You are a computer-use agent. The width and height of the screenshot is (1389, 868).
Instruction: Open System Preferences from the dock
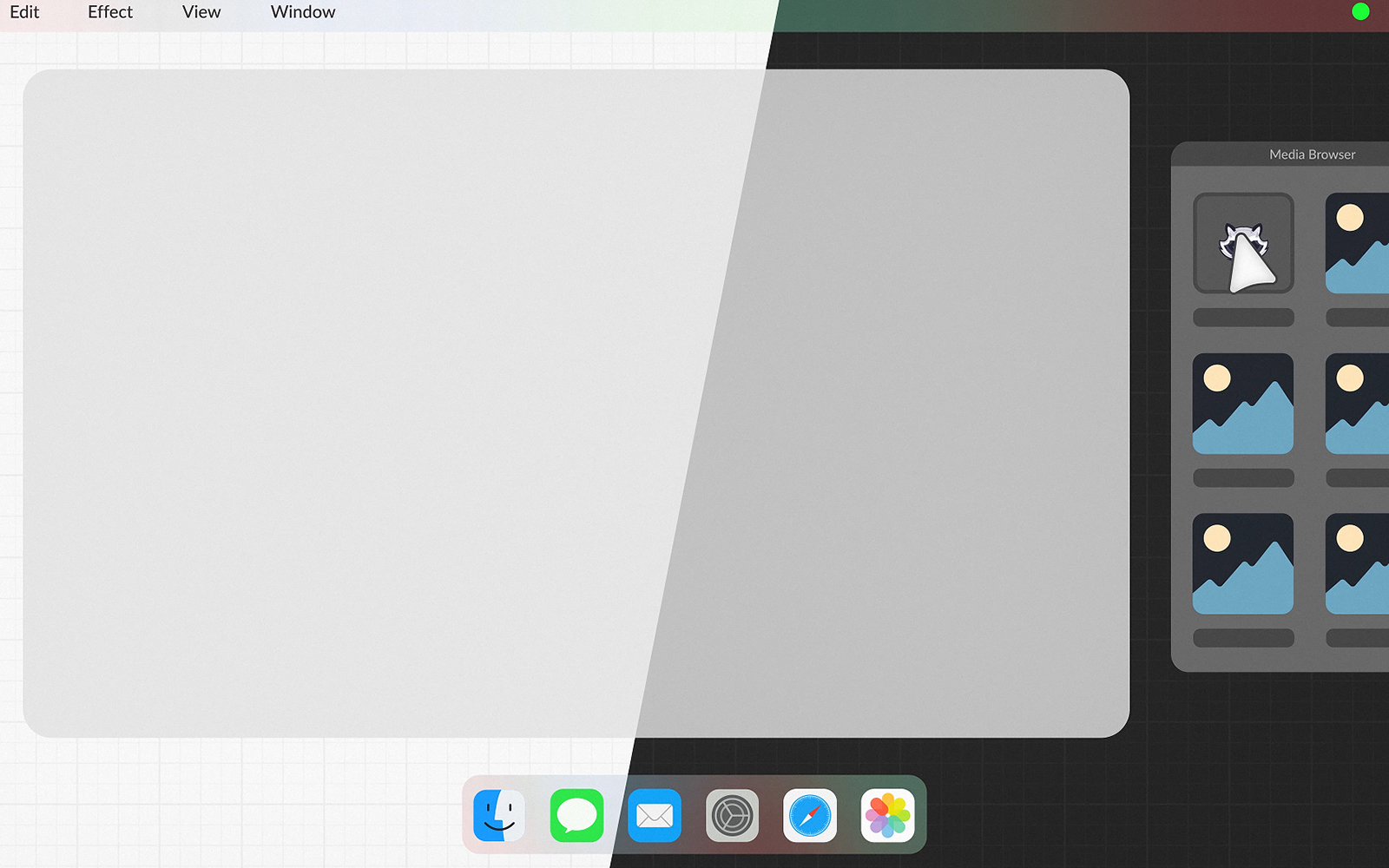click(732, 816)
